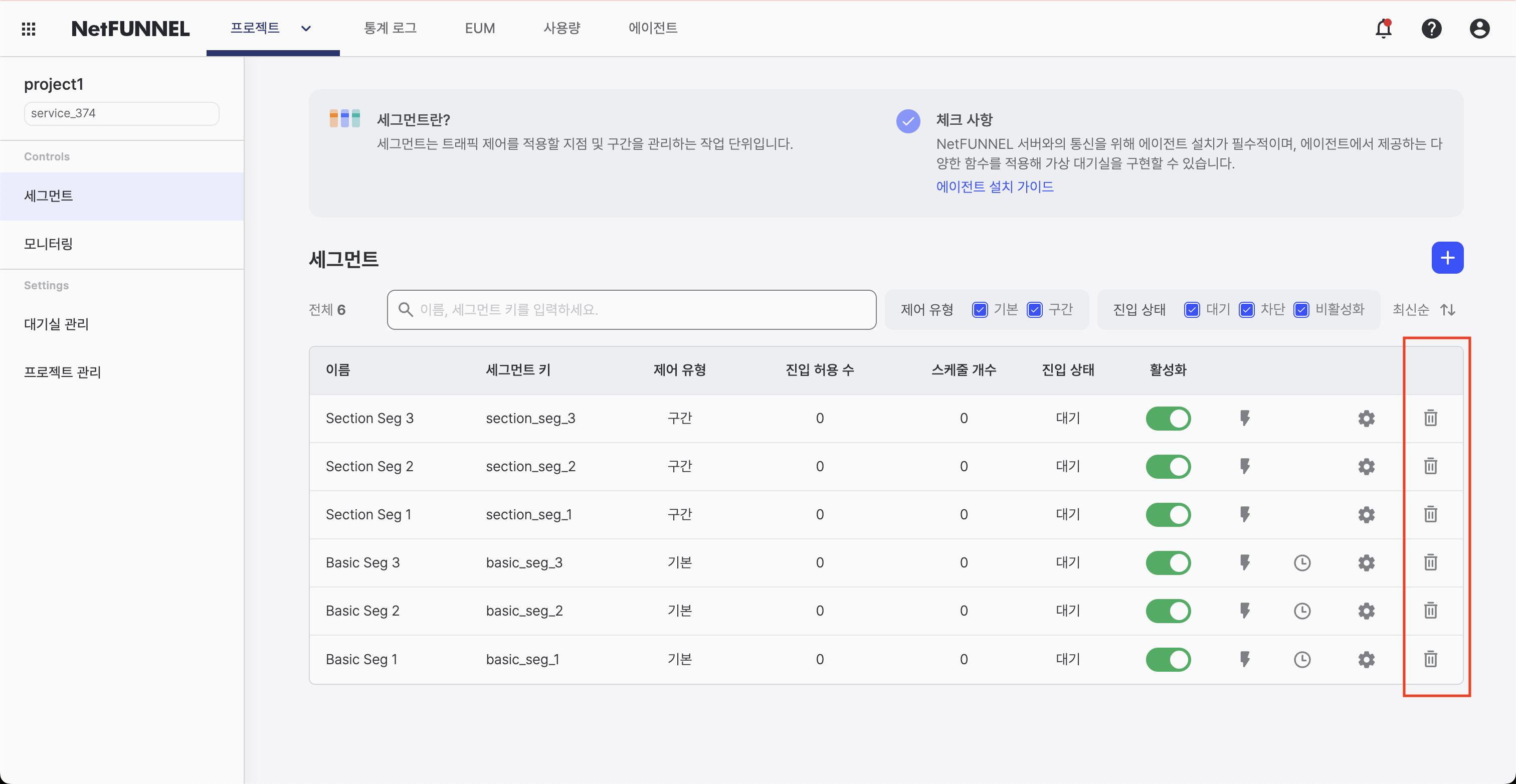Switch to the 통계 로그 tab
Screen dimensions: 1516x784
click(x=390, y=28)
